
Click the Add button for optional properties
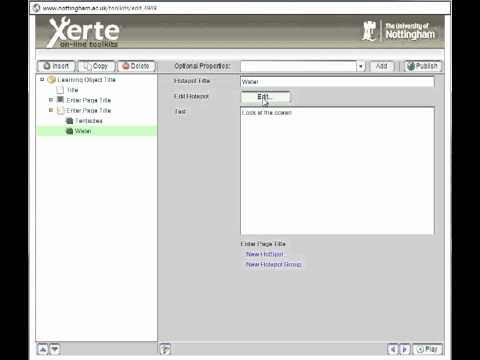(x=382, y=66)
